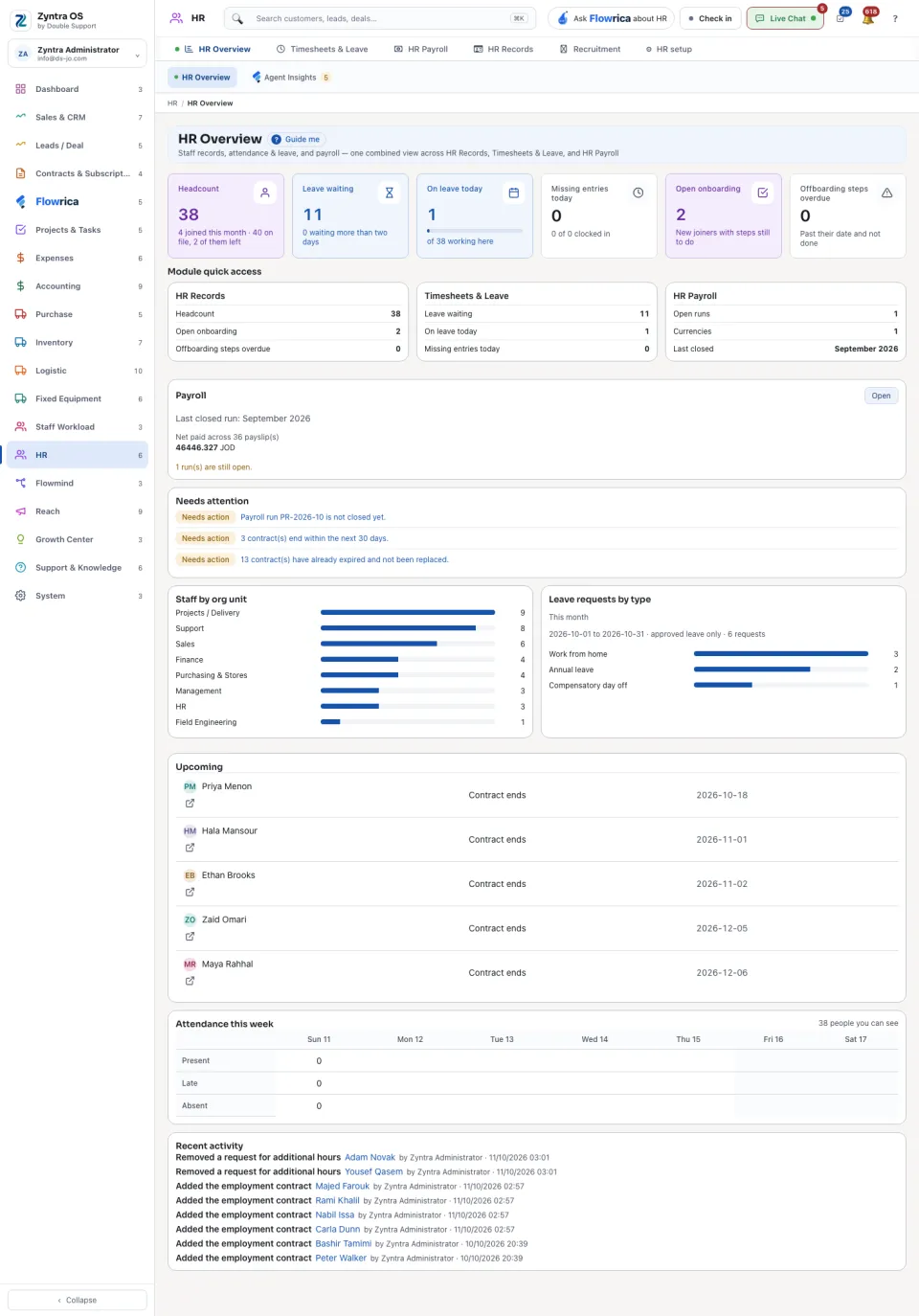Click the Logistic truck icon
Viewport: 919px width, 1316px height.
click(20, 371)
